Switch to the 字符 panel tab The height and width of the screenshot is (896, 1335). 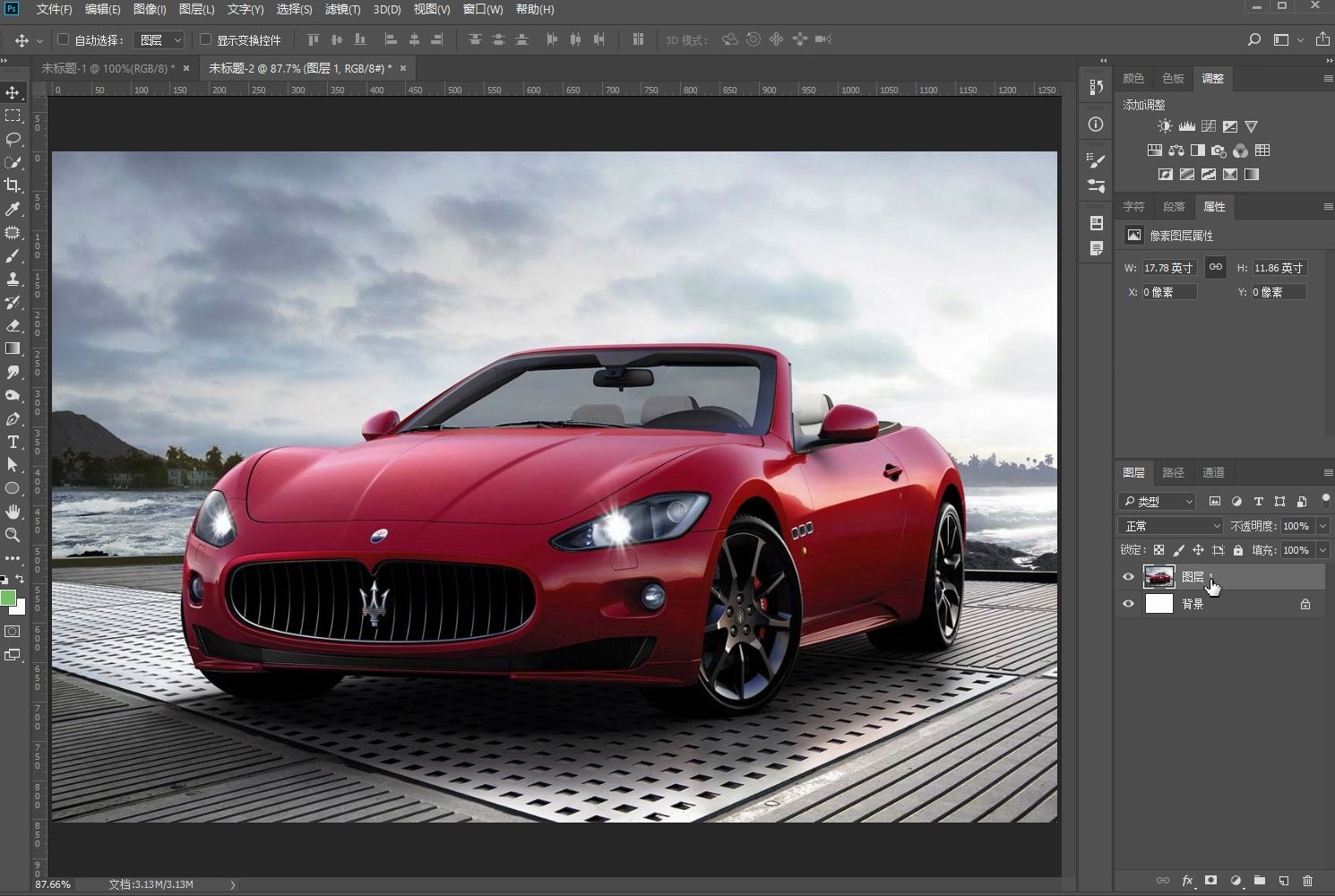click(x=1133, y=206)
